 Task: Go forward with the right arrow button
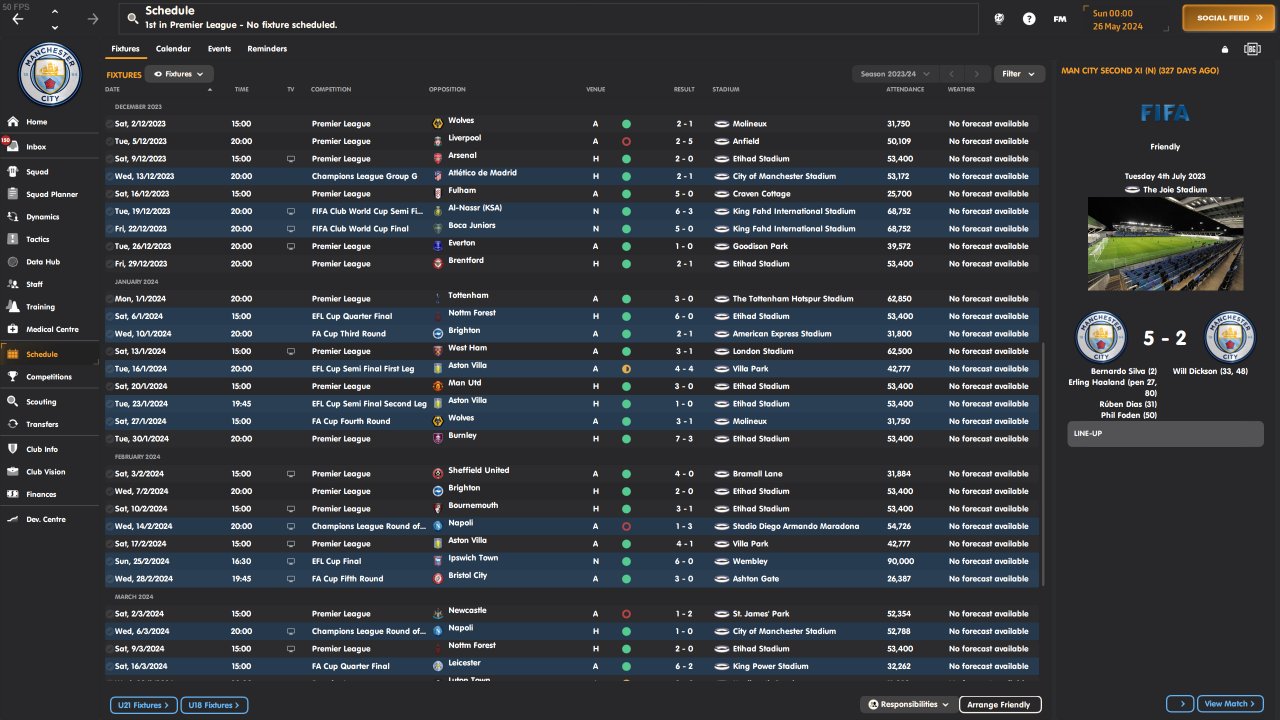coord(93,18)
